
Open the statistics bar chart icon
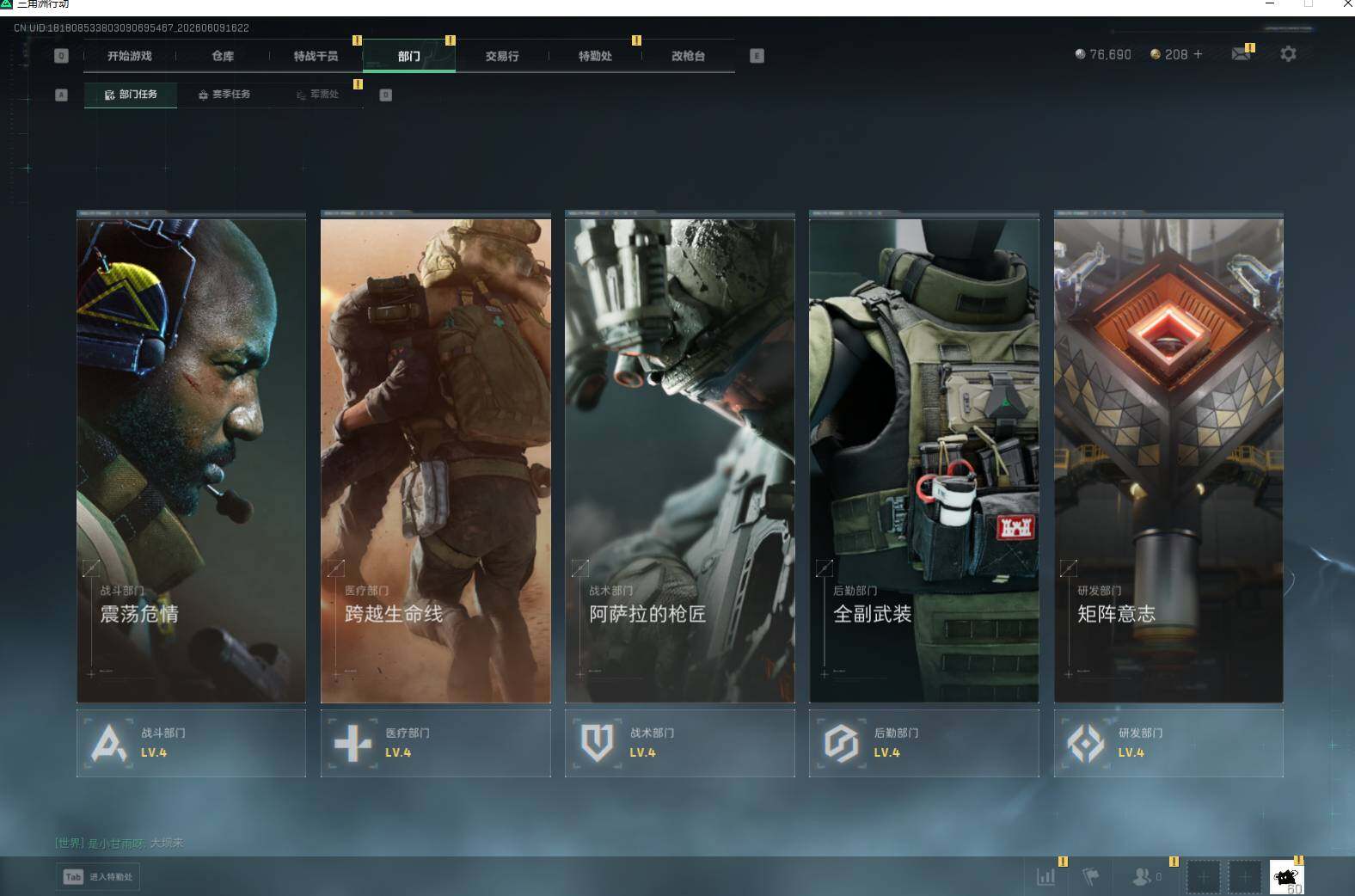click(x=1046, y=877)
